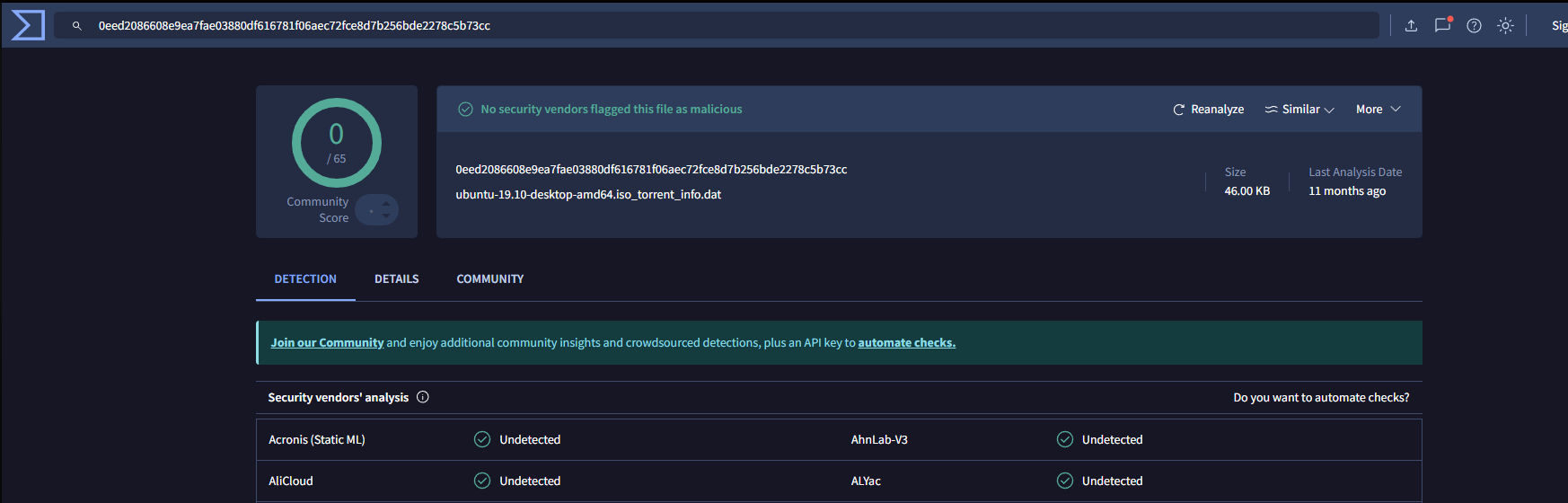Open the upload file icon

coord(1411,26)
